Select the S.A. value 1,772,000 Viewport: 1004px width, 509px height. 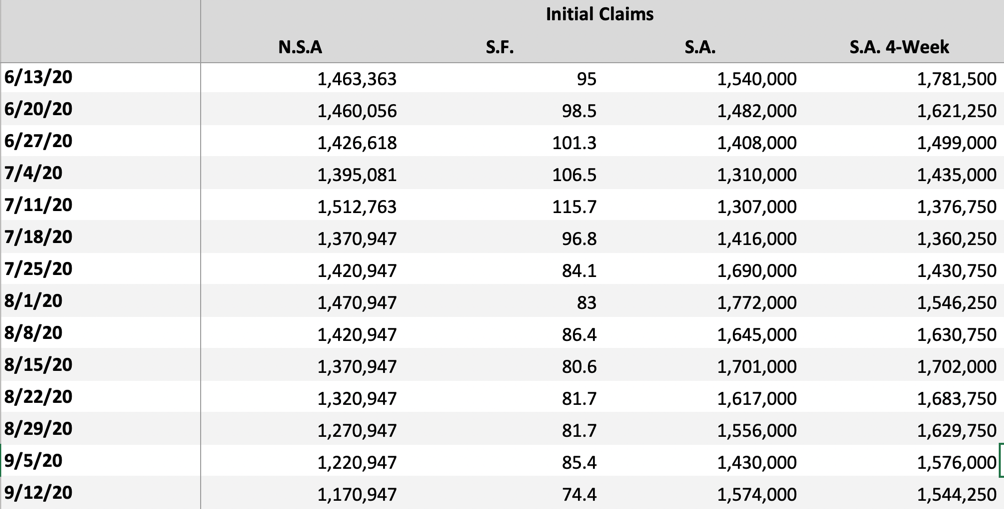[756, 303]
